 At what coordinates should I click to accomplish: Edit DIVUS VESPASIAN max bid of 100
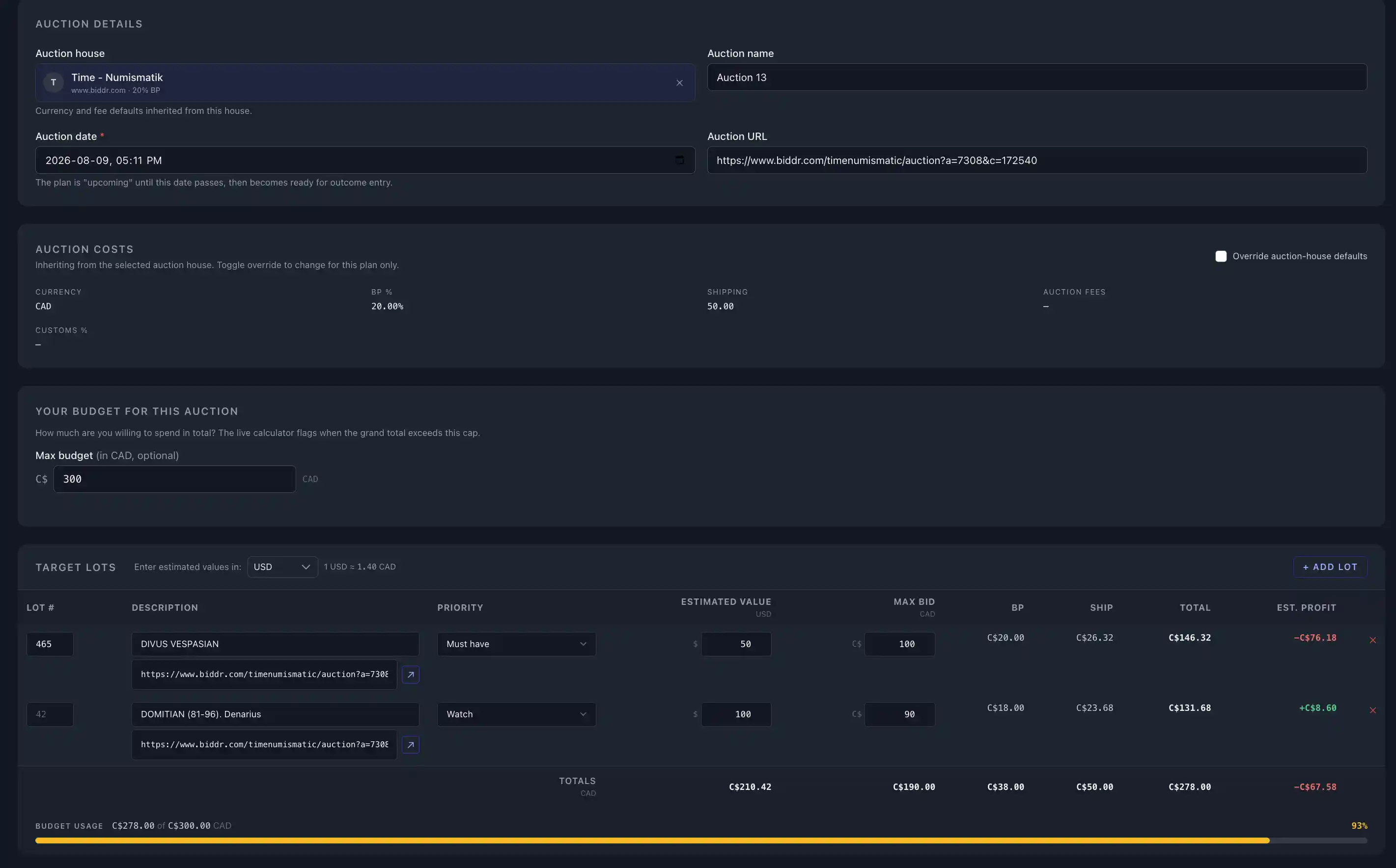tap(900, 644)
